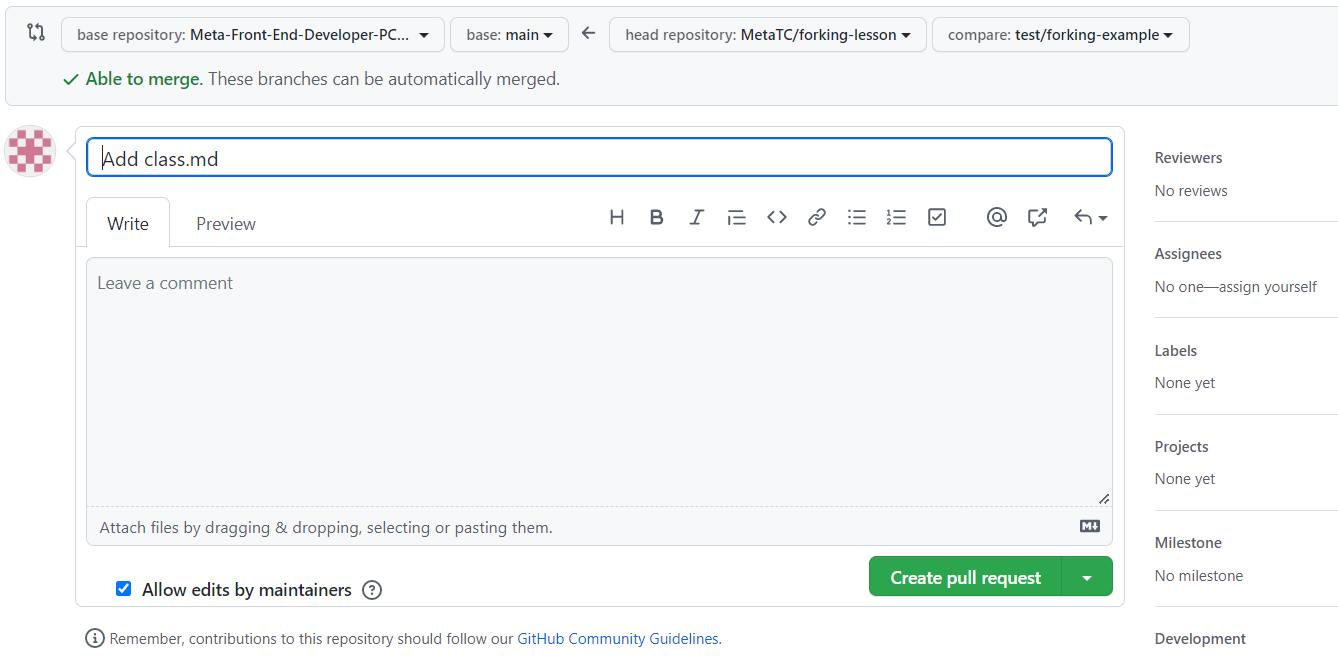Mention a user with the @ icon
Screen dimensions: 1338x660
[996, 217]
